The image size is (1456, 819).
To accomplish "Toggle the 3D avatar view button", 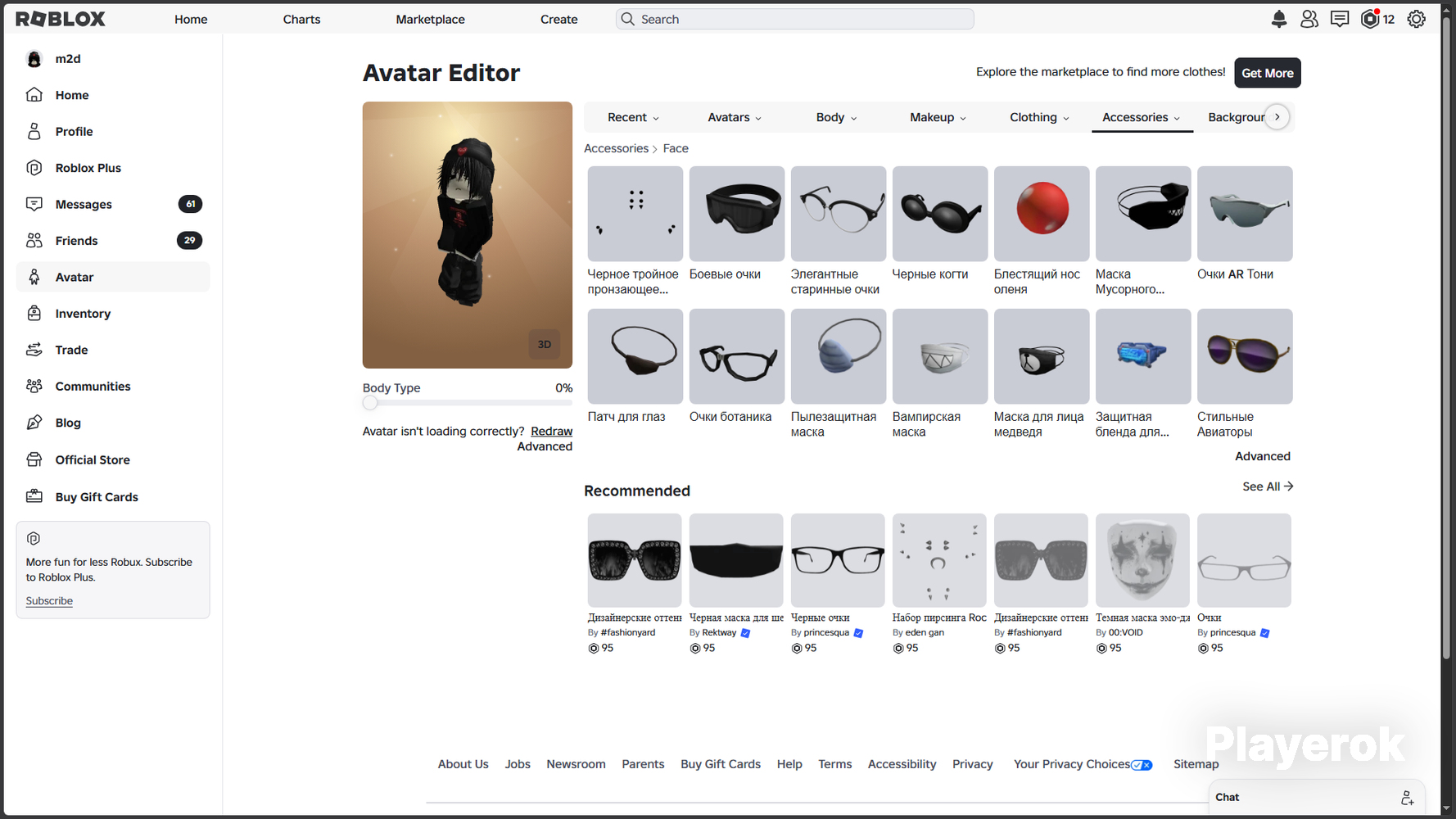I will point(545,345).
